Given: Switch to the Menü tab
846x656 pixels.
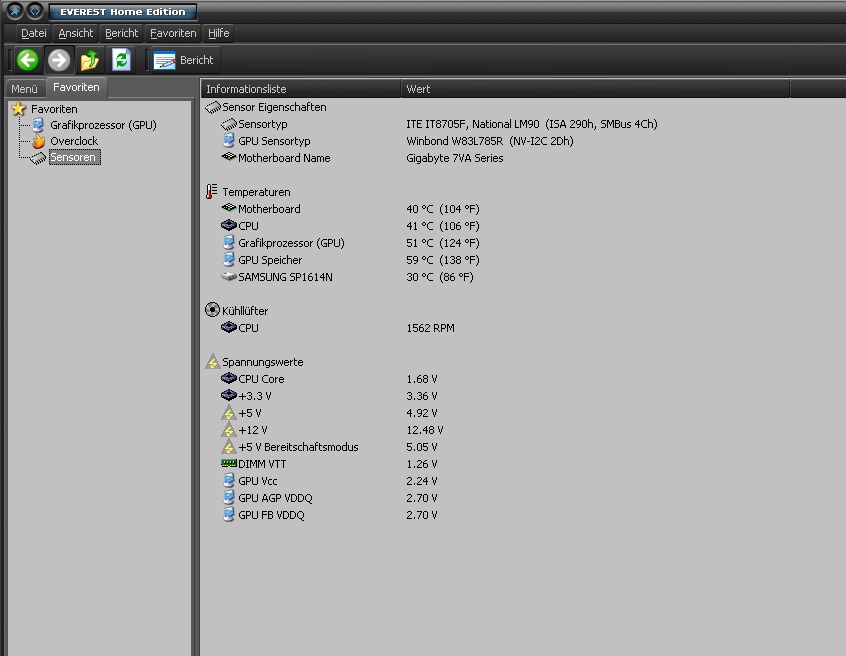Looking at the screenshot, I should 24,88.
